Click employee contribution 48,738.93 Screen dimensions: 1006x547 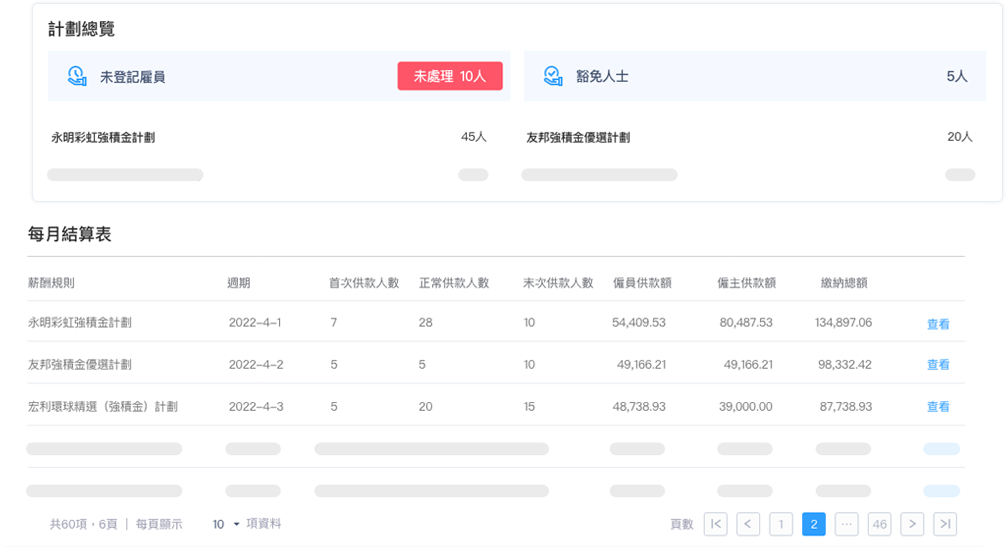[639, 407]
